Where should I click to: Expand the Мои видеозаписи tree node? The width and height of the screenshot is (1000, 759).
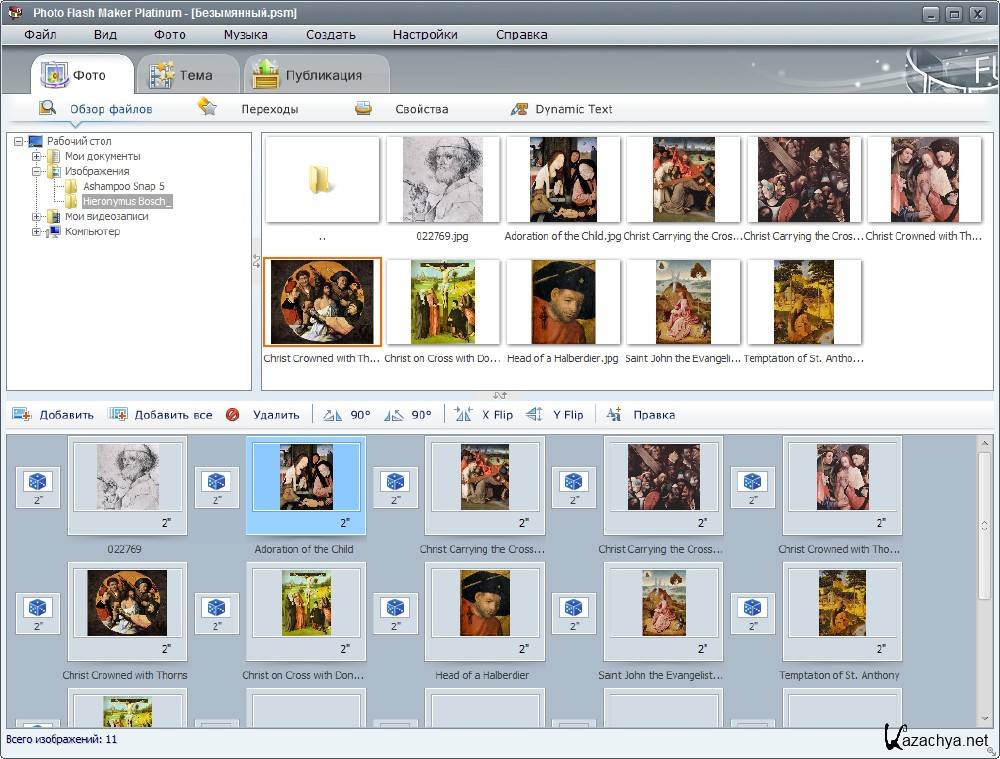(x=37, y=217)
